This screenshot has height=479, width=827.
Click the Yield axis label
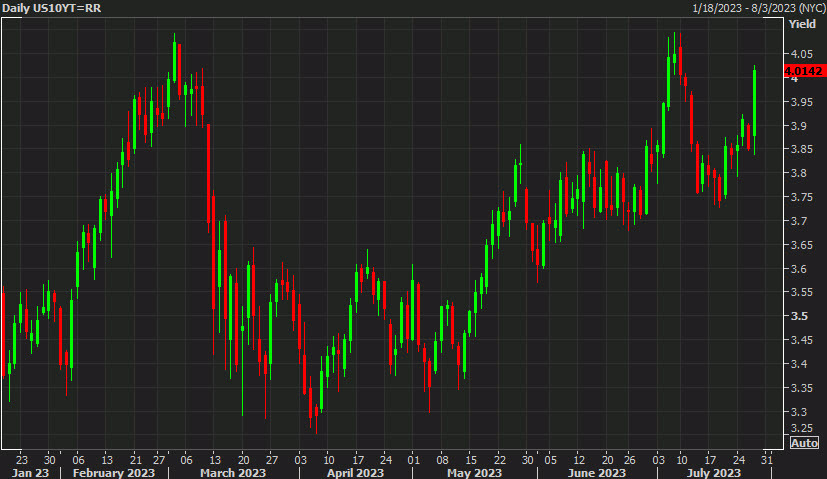point(802,24)
